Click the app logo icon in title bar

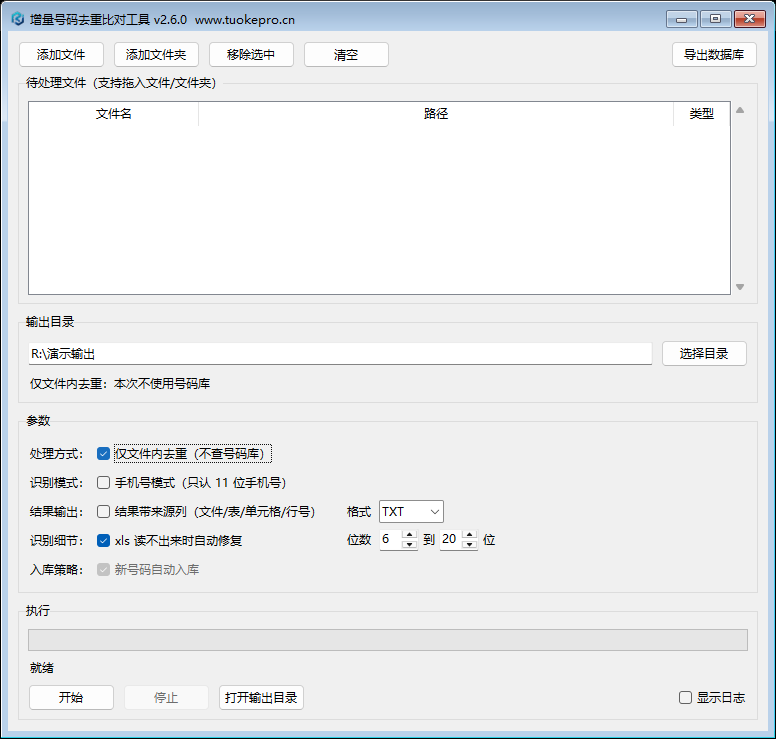(18, 19)
